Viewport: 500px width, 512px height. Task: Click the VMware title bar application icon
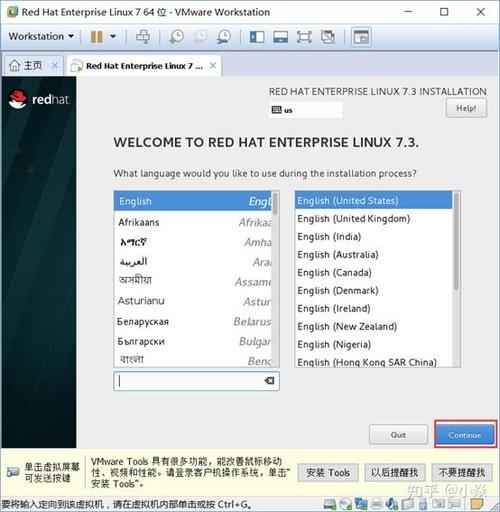click(12, 12)
